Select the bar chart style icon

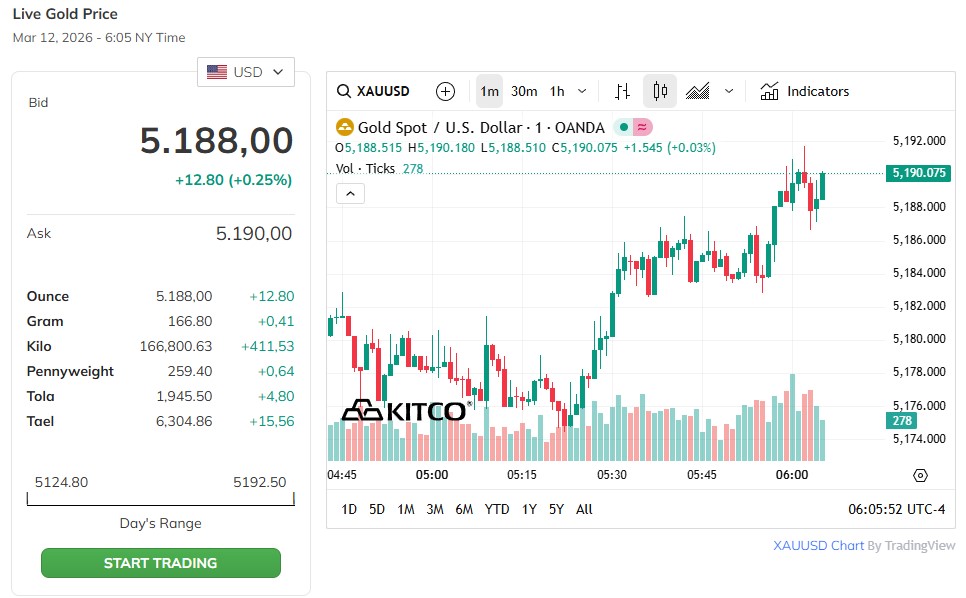pos(622,91)
